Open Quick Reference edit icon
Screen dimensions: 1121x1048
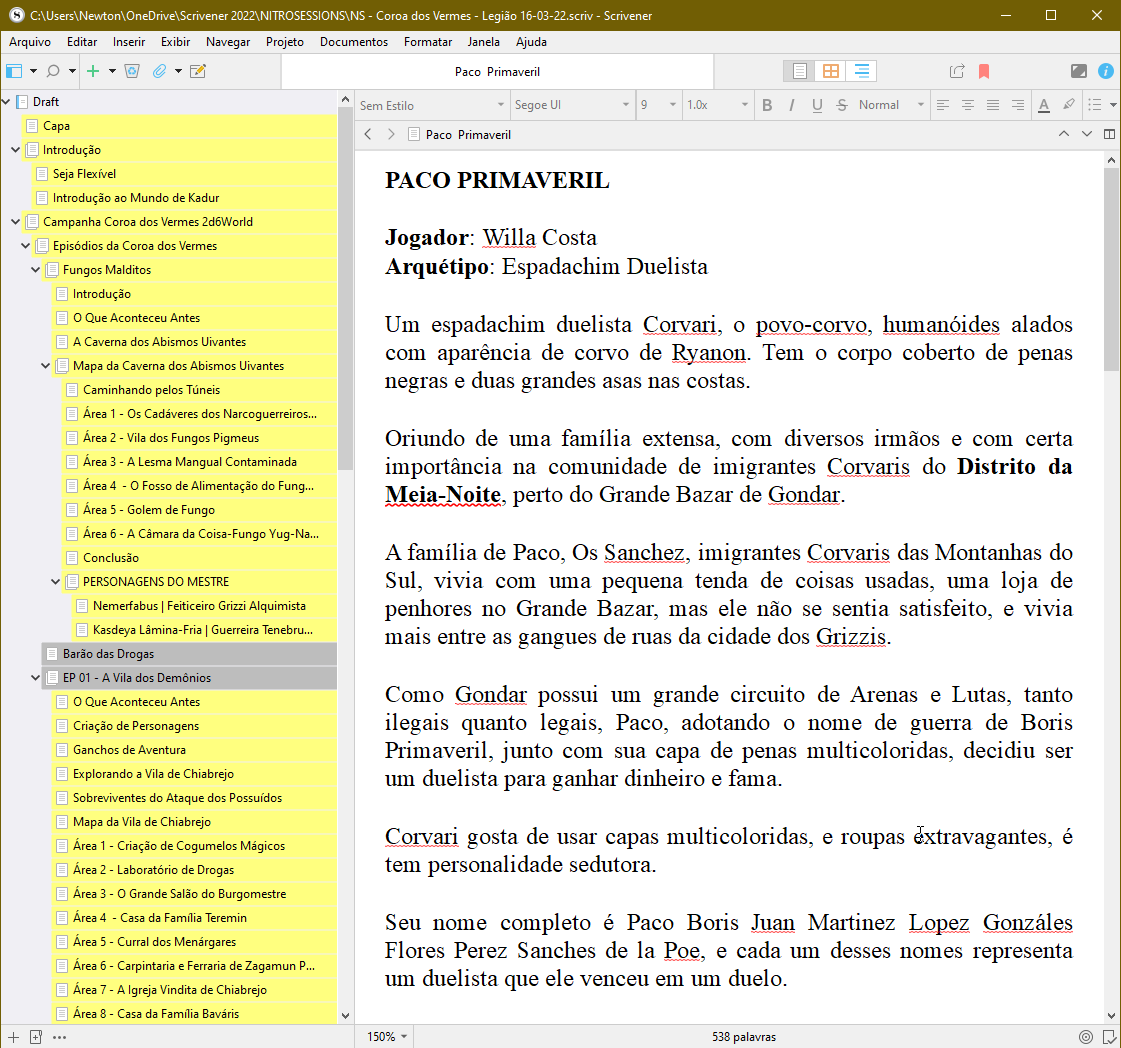coord(198,71)
